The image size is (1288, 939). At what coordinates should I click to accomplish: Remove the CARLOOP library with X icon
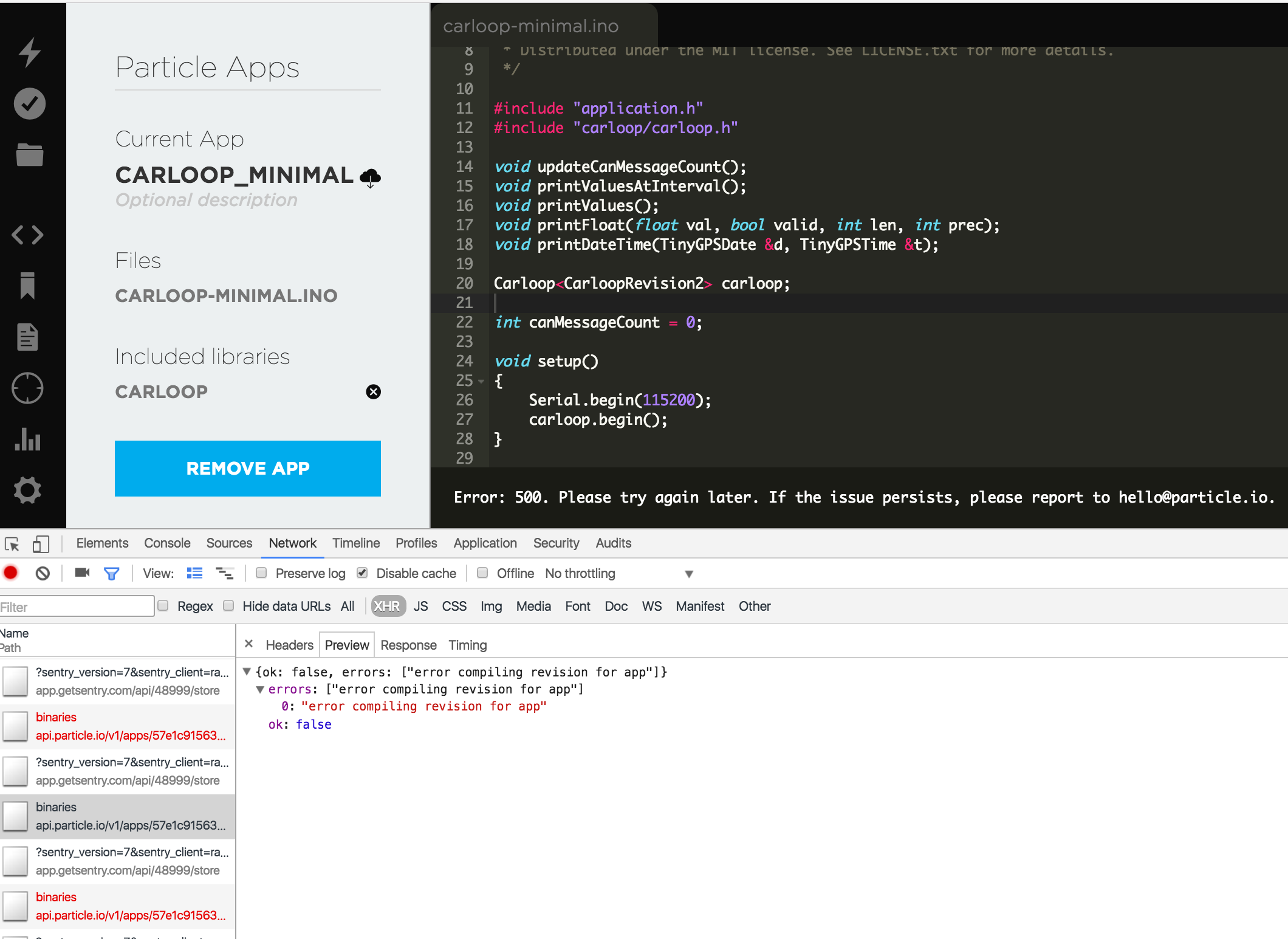point(374,392)
